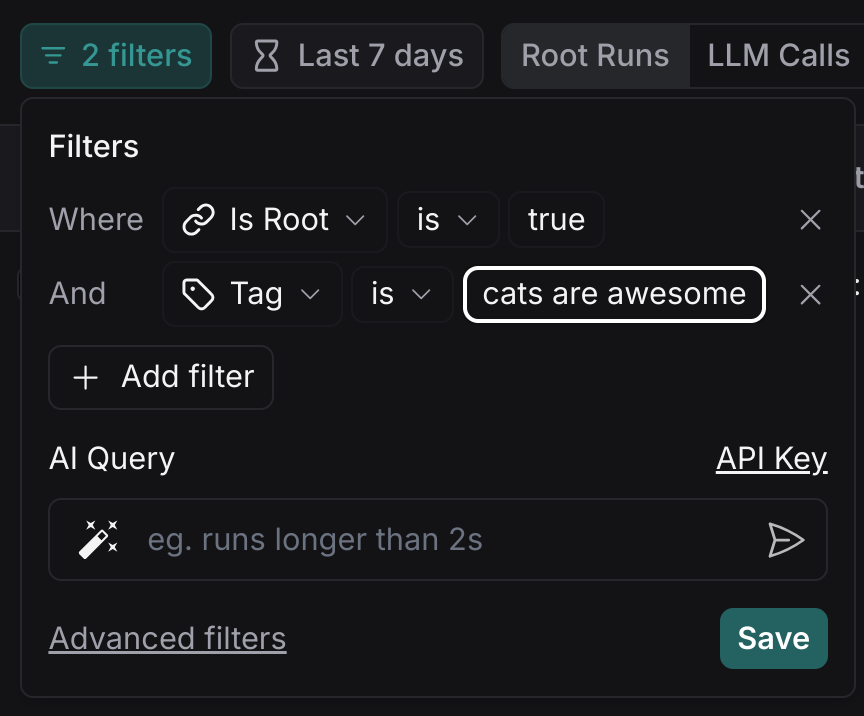Open the 'is' operator dropdown for Tag

402,294
